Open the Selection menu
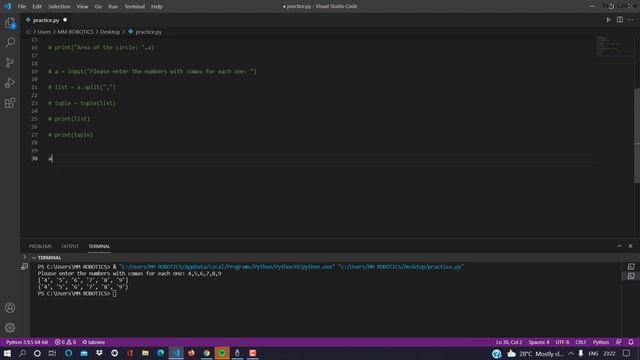The image size is (640, 360). (x=59, y=7)
